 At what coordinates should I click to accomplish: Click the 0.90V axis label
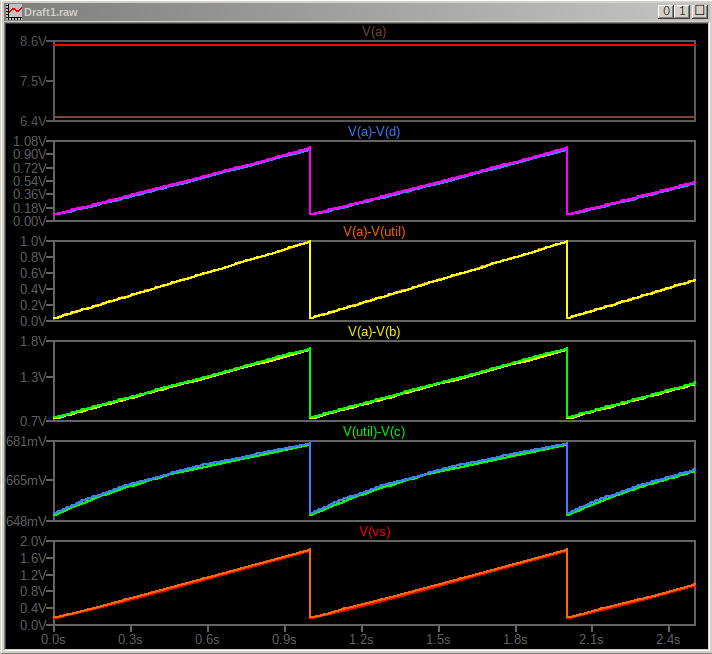pyautogui.click(x=30, y=154)
